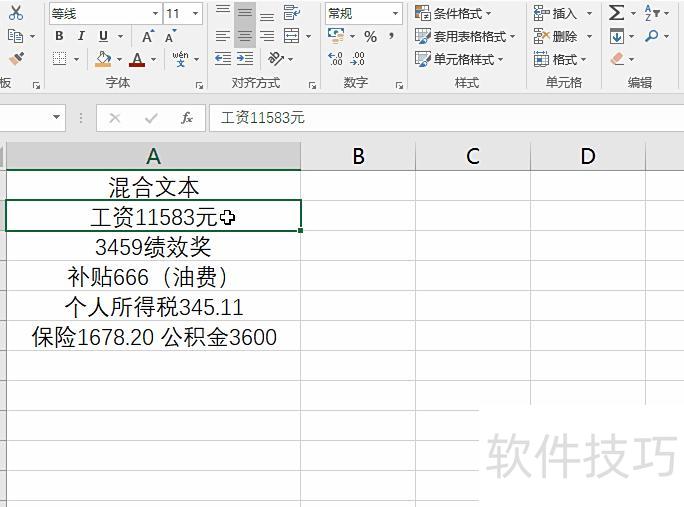
Task: Open underline style dropdown arrow
Action: pos(120,36)
